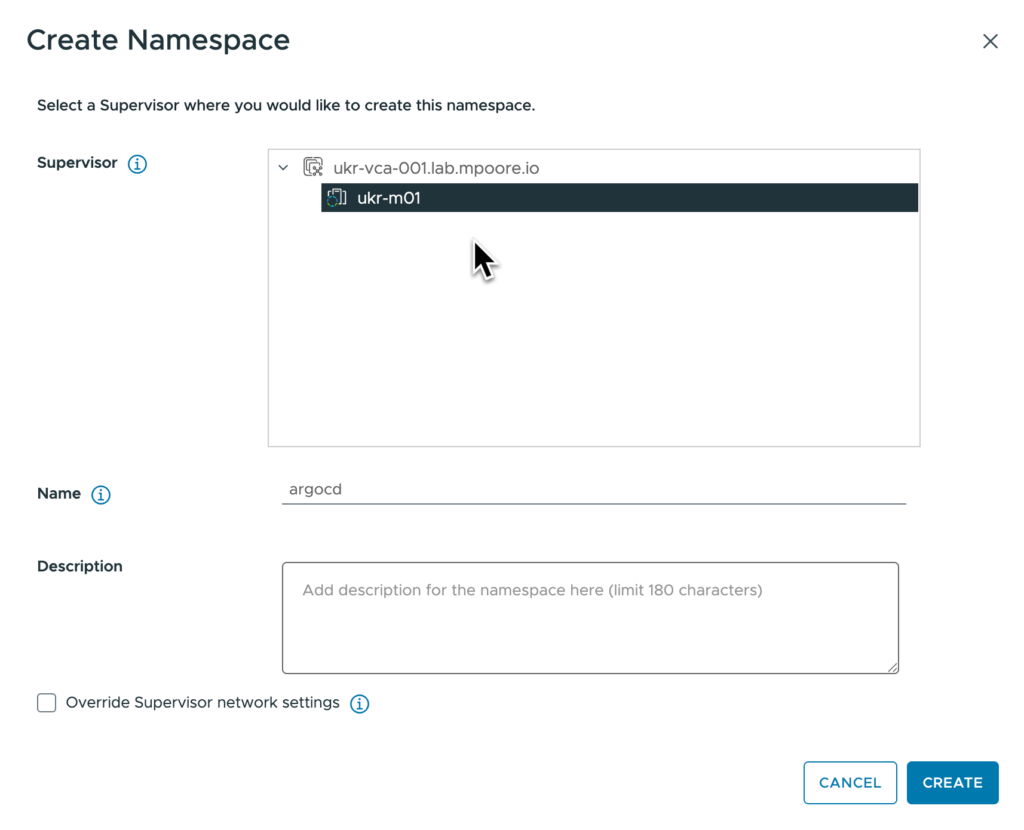
Task: Expand the supervisor tree using the chevron arrow
Action: [283, 167]
